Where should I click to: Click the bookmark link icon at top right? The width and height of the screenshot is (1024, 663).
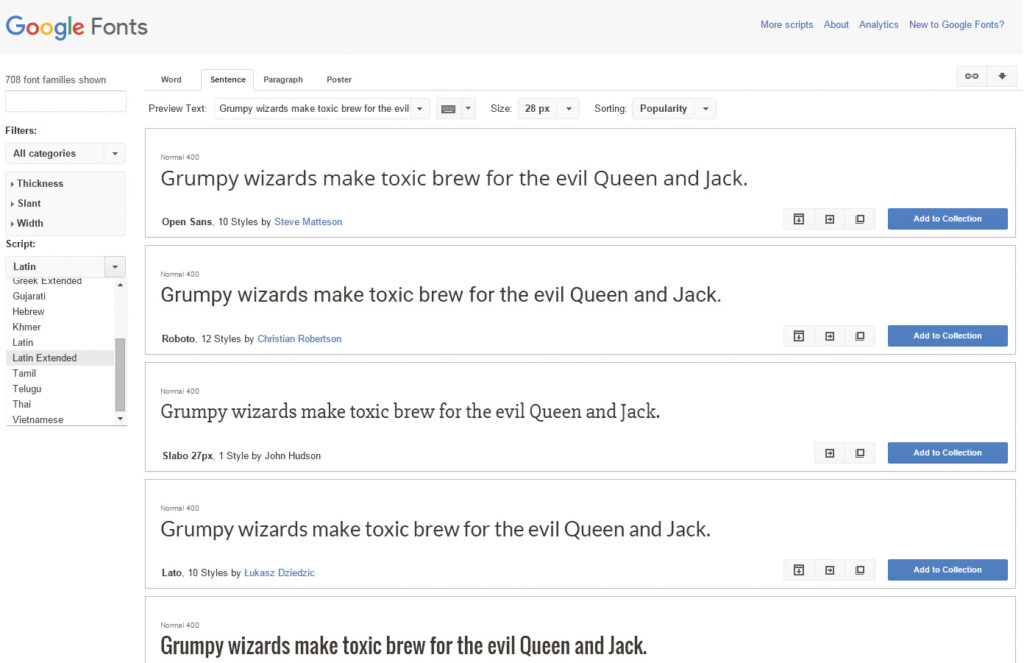coord(971,76)
